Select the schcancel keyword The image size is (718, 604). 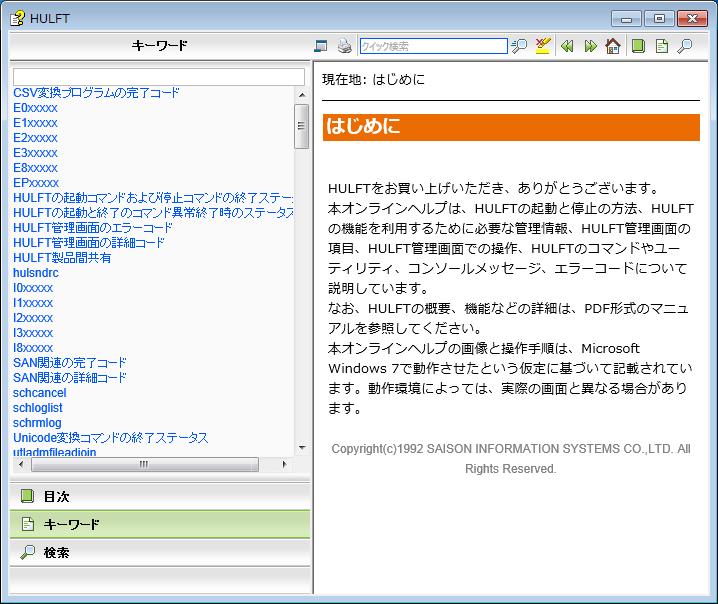tap(39, 393)
